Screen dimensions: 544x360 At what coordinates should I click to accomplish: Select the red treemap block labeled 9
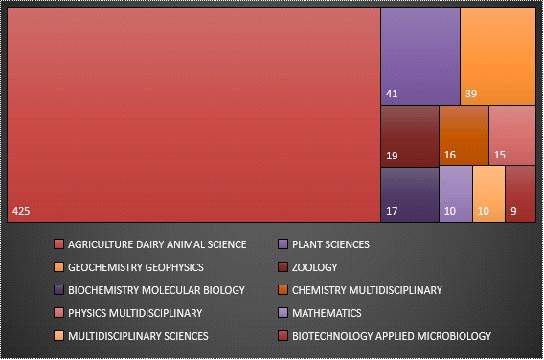click(x=520, y=194)
